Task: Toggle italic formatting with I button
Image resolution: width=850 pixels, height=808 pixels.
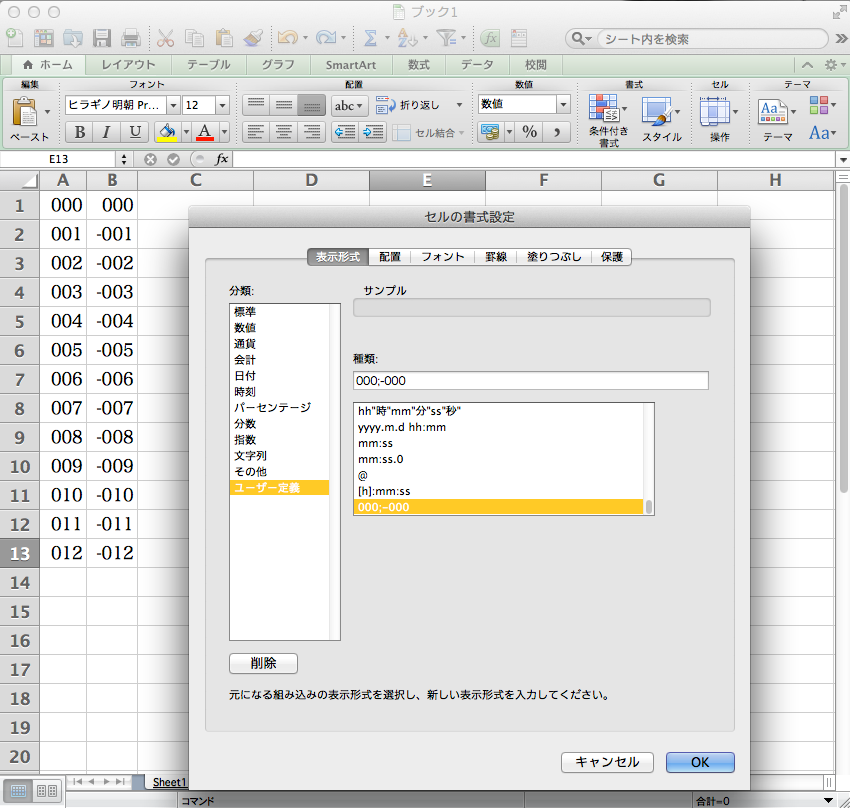Action: [106, 132]
